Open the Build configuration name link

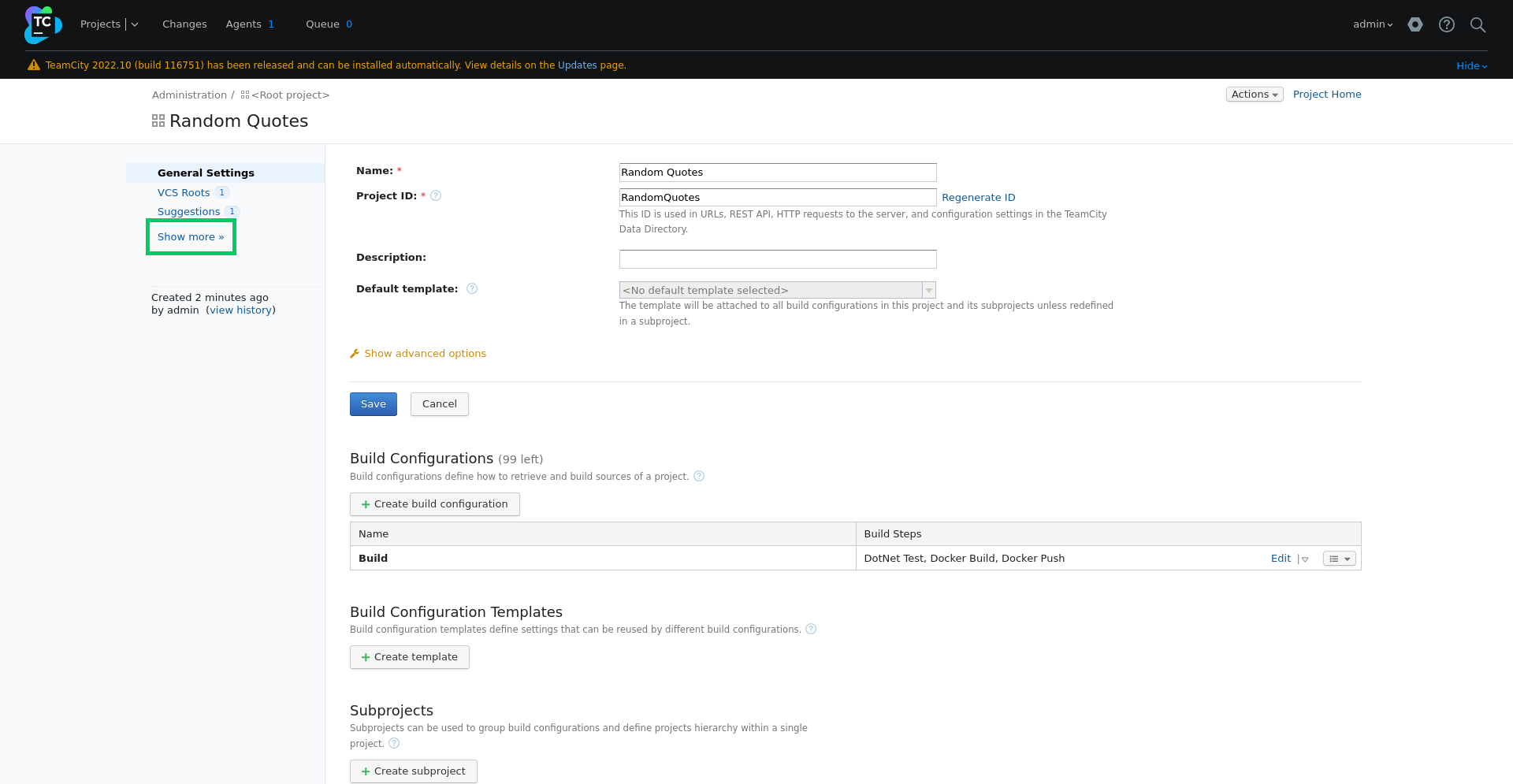[x=373, y=559]
